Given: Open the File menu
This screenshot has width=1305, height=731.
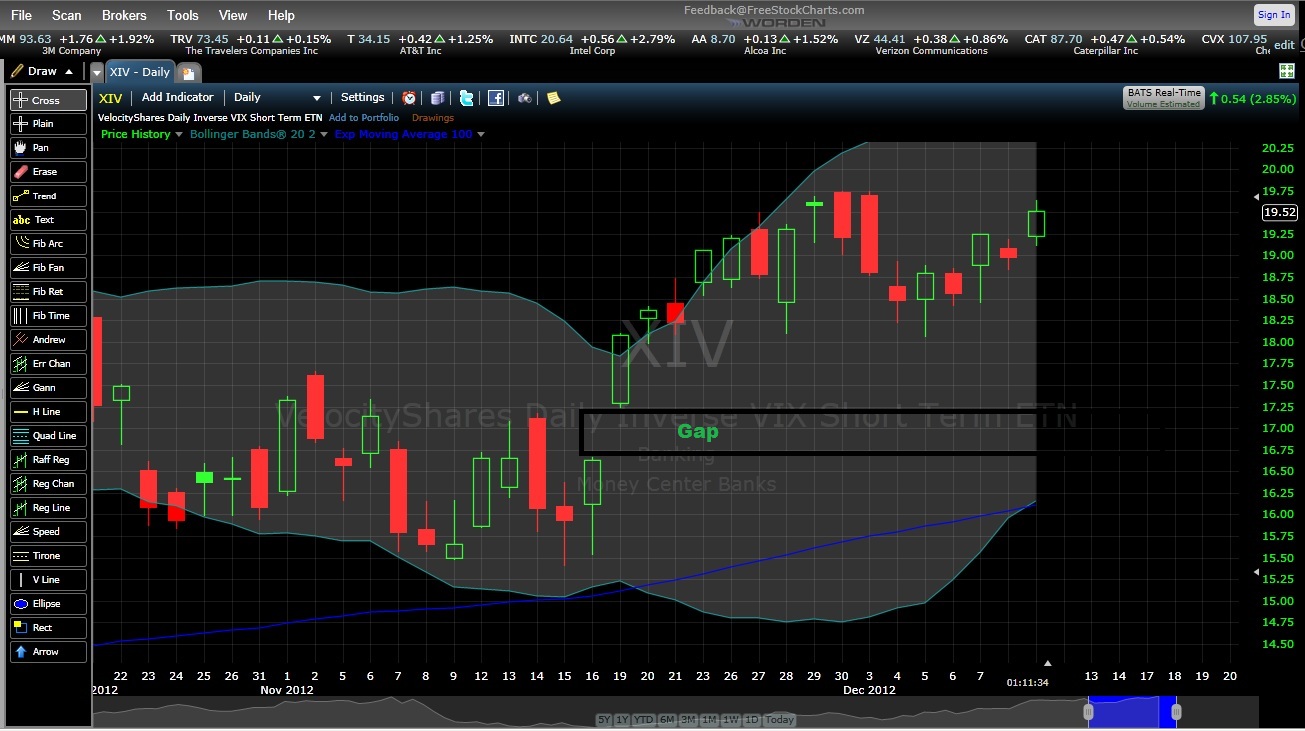Looking at the screenshot, I should tap(21, 15).
